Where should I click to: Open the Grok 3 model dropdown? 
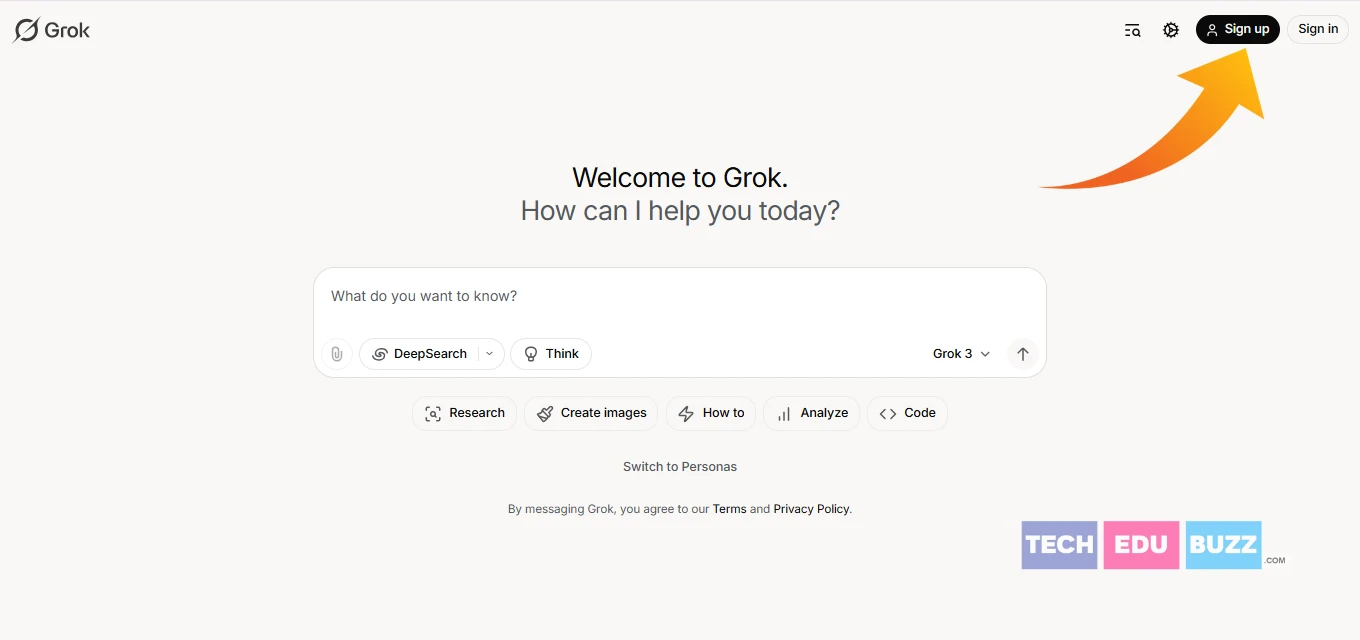pos(961,354)
